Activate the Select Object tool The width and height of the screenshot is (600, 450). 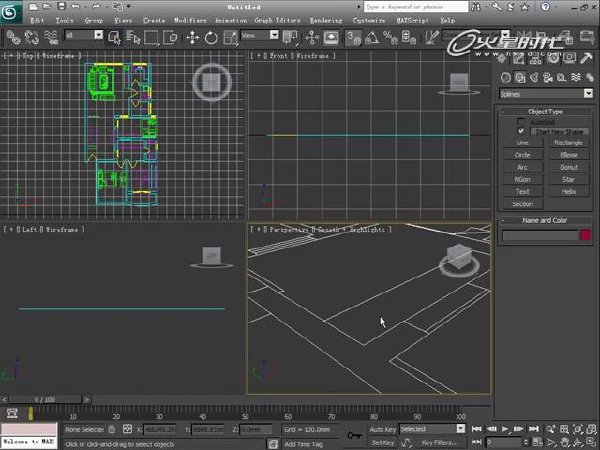[x=114, y=37]
